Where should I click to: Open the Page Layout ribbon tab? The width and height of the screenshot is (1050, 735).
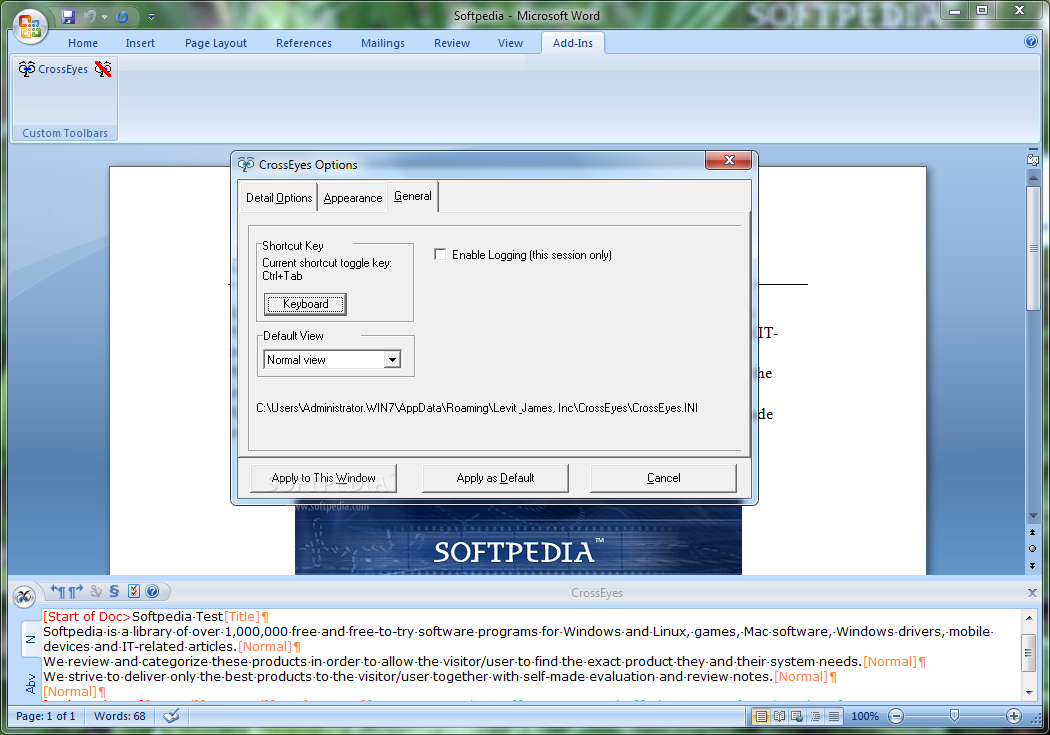coord(216,43)
